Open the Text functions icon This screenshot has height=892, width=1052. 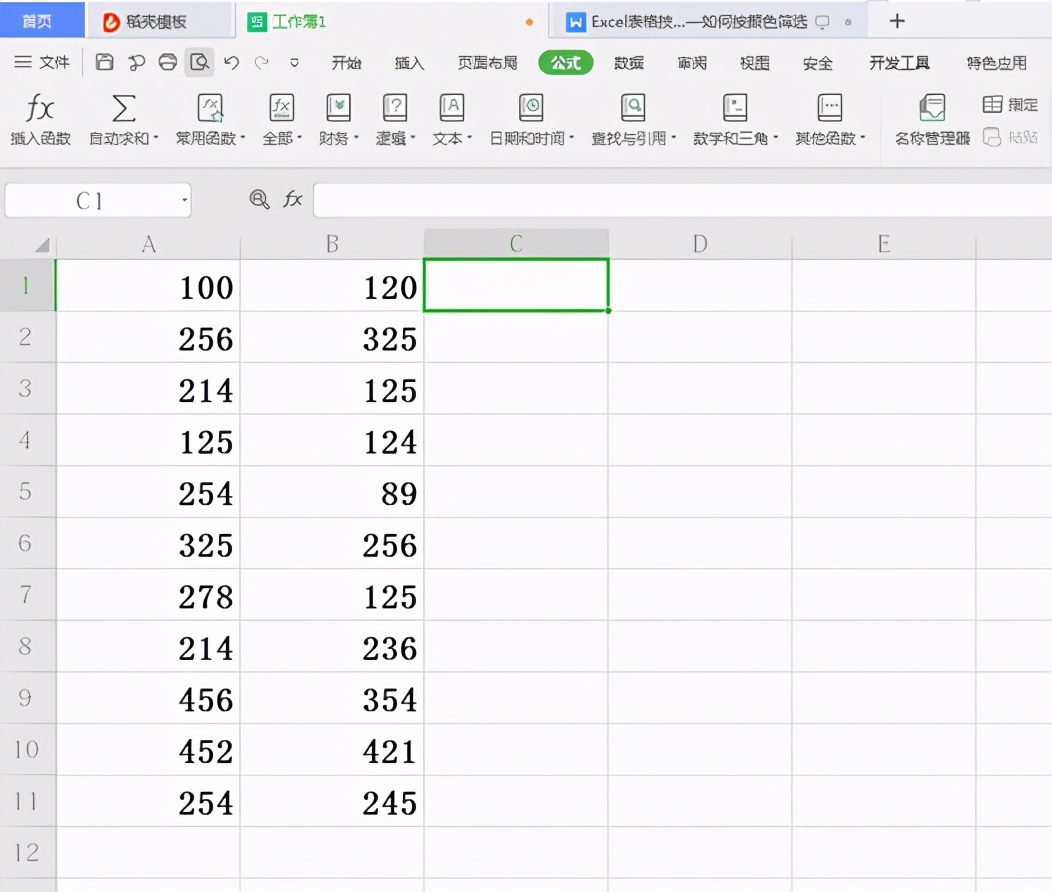pos(452,108)
